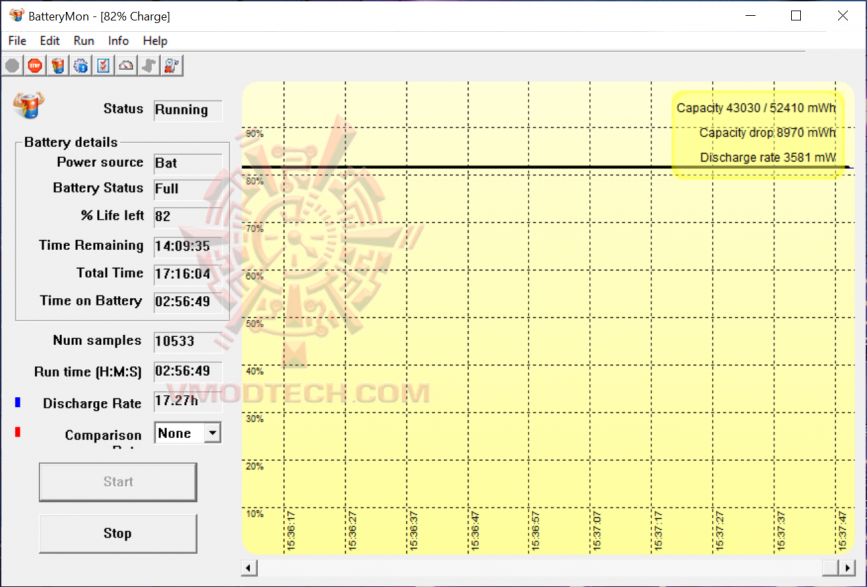Screen dimensions: 867x587
Task: Click the Discharge Rate value 17.27h
Action: [x=188, y=401]
